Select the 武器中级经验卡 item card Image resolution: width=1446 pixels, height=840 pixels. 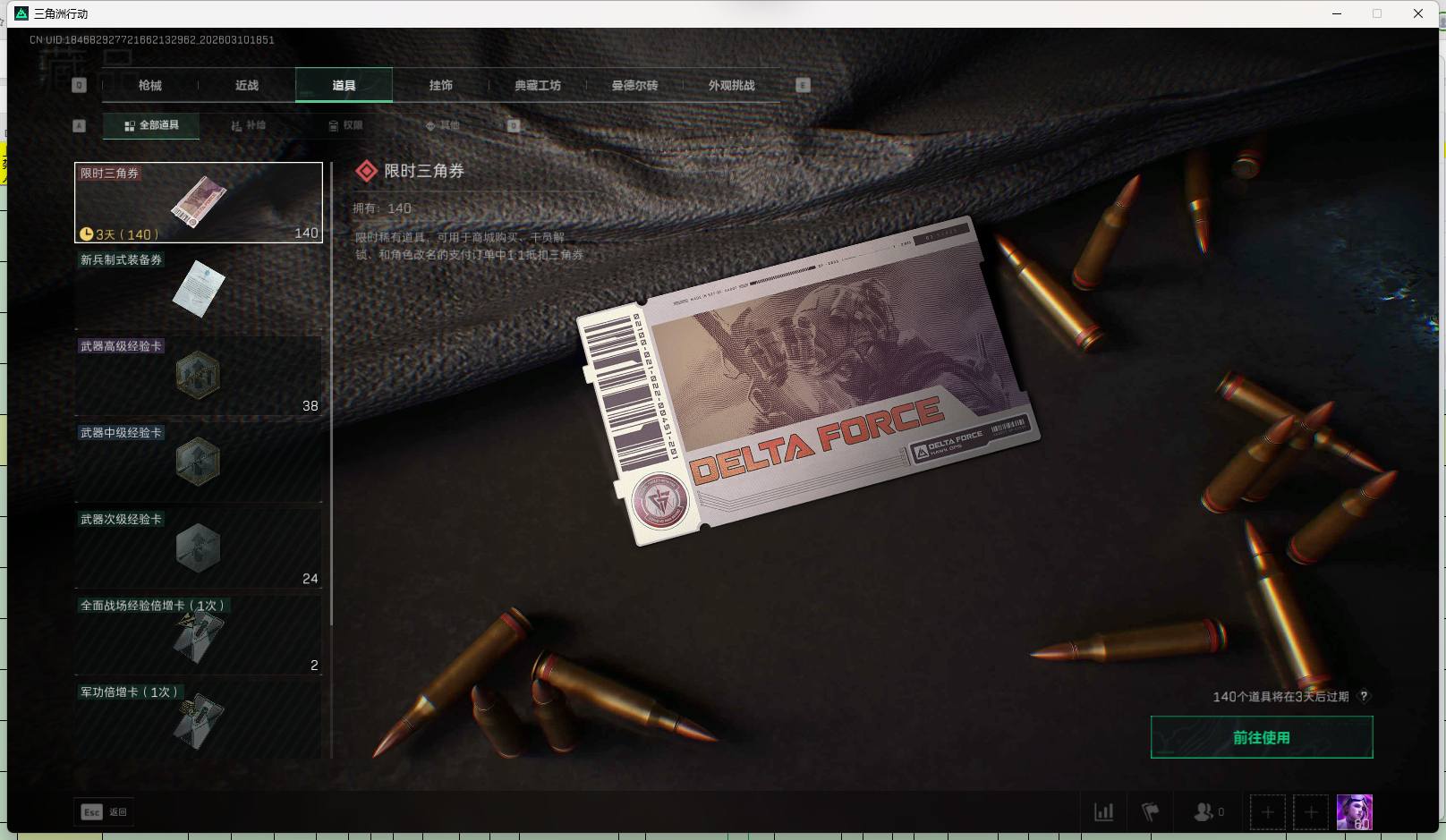(x=199, y=462)
